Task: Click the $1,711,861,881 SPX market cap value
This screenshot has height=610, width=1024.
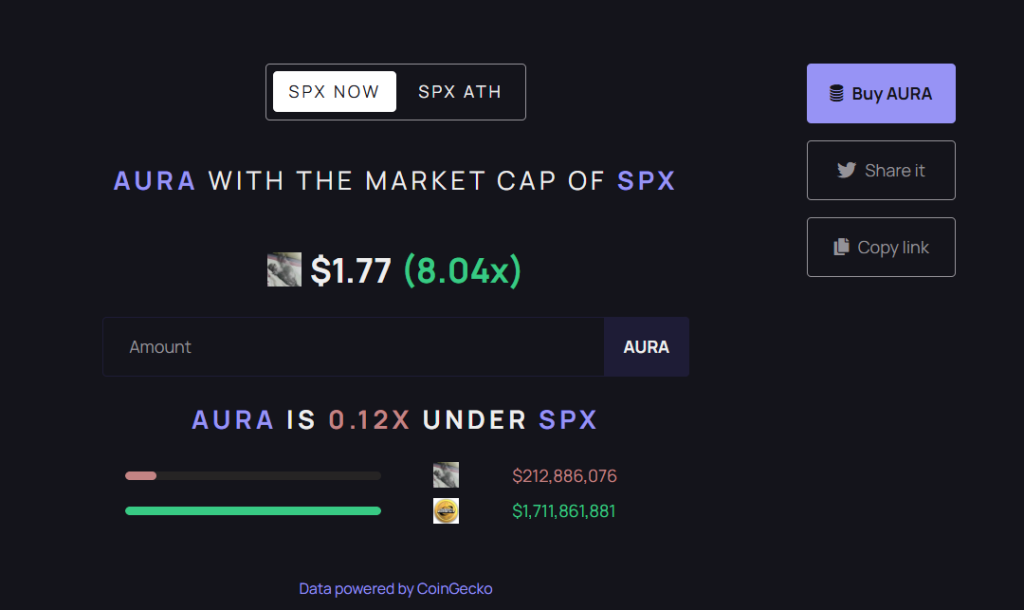Action: (x=564, y=511)
